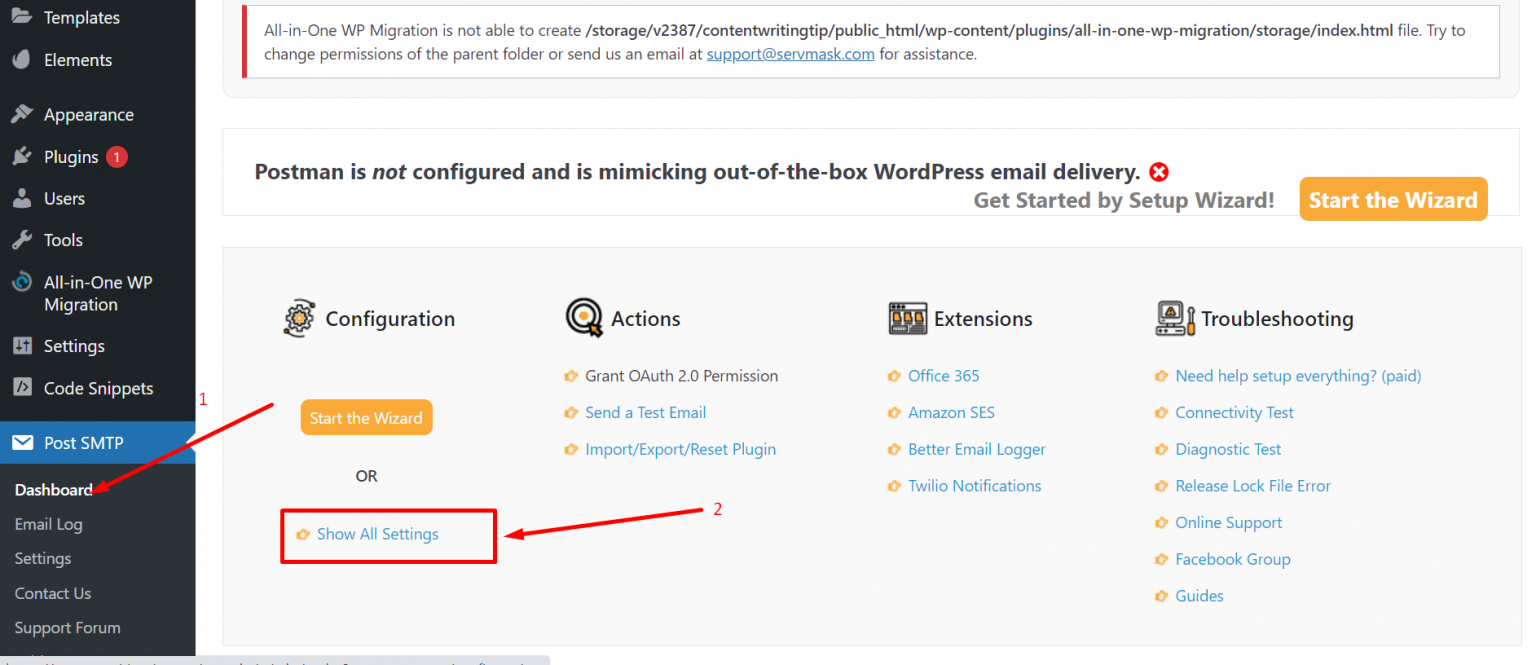Click the Users sidebar icon
The width and height of the screenshot is (1536, 665).
pyautogui.click(x=22, y=198)
